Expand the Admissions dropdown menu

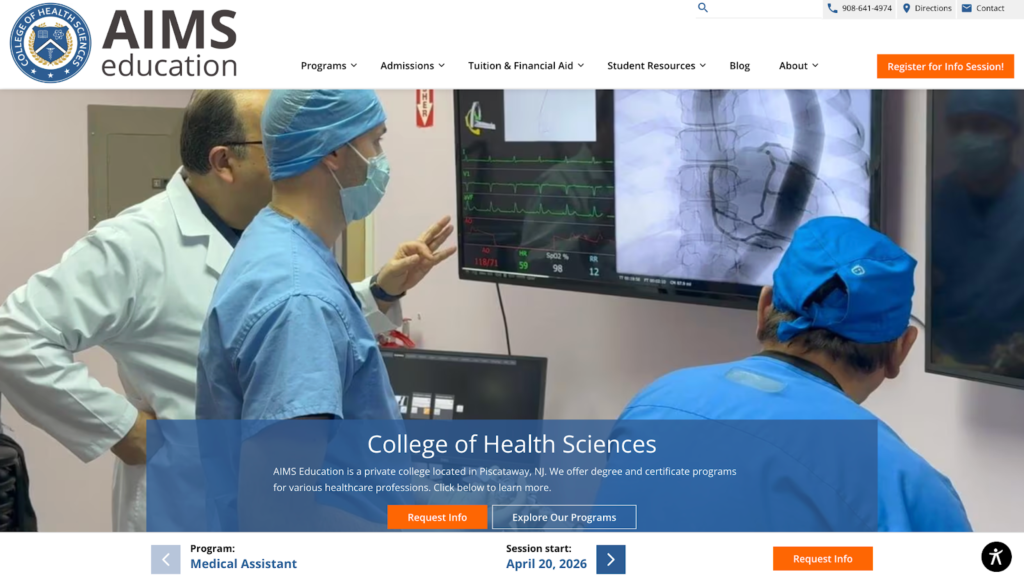pos(412,66)
